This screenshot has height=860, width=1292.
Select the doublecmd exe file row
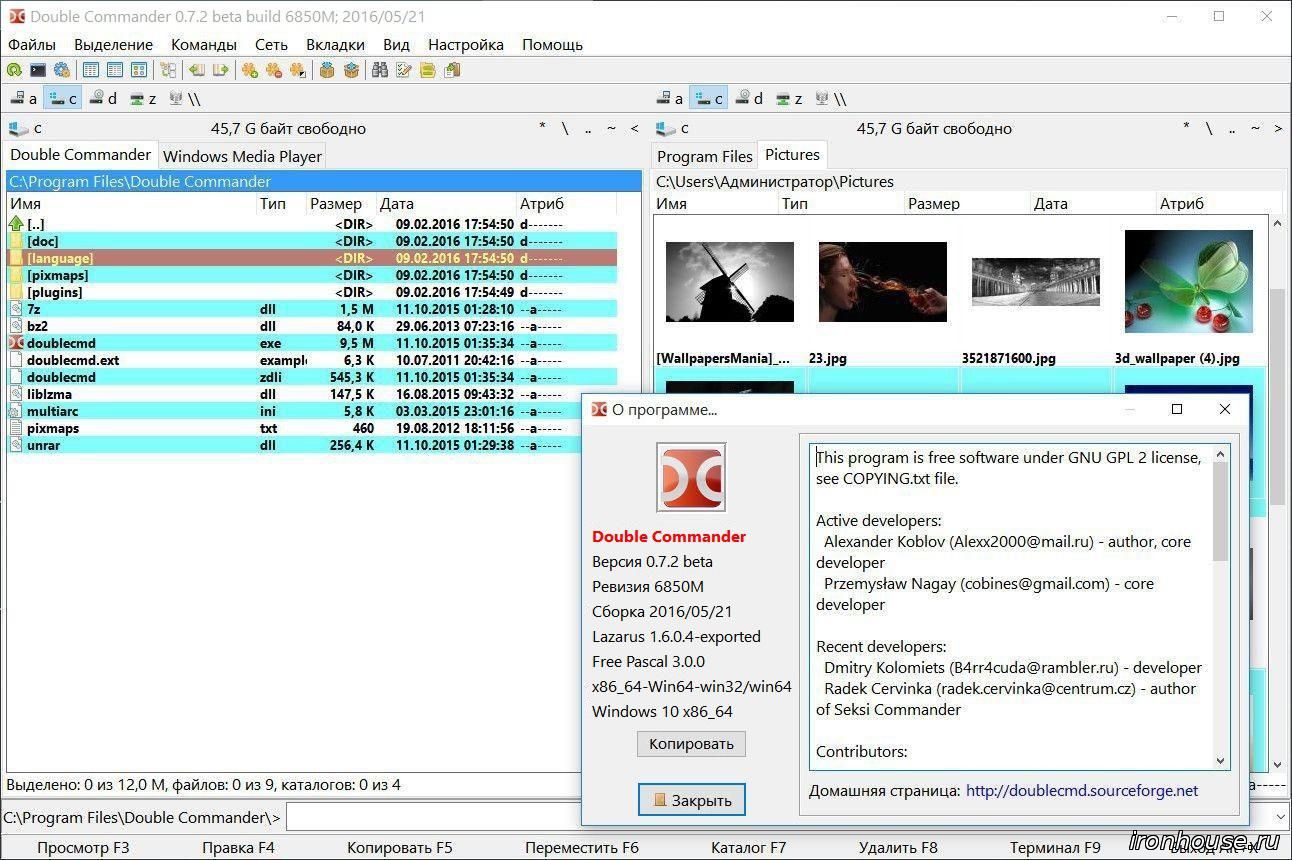312,343
